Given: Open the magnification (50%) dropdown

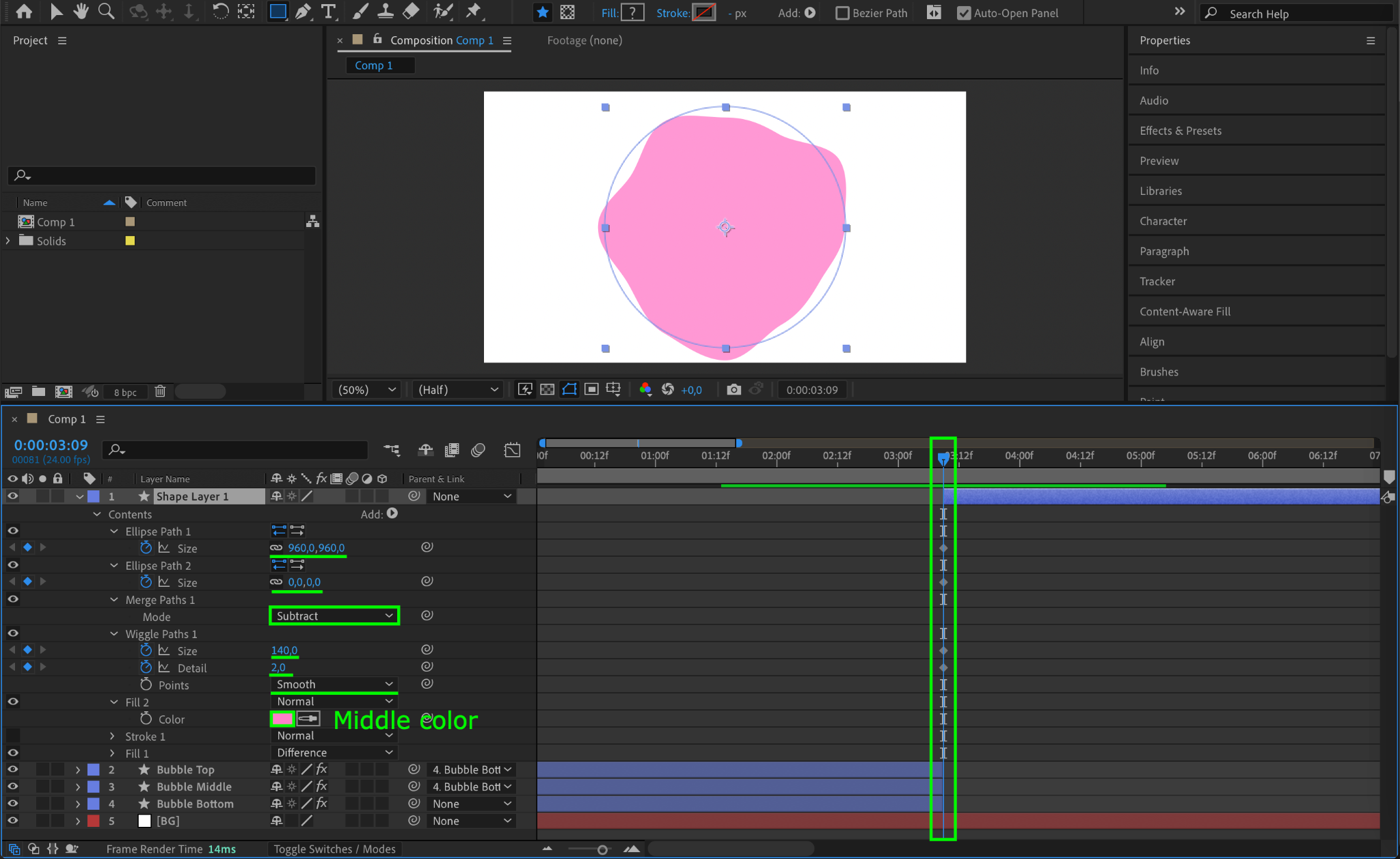Looking at the screenshot, I should tap(367, 389).
